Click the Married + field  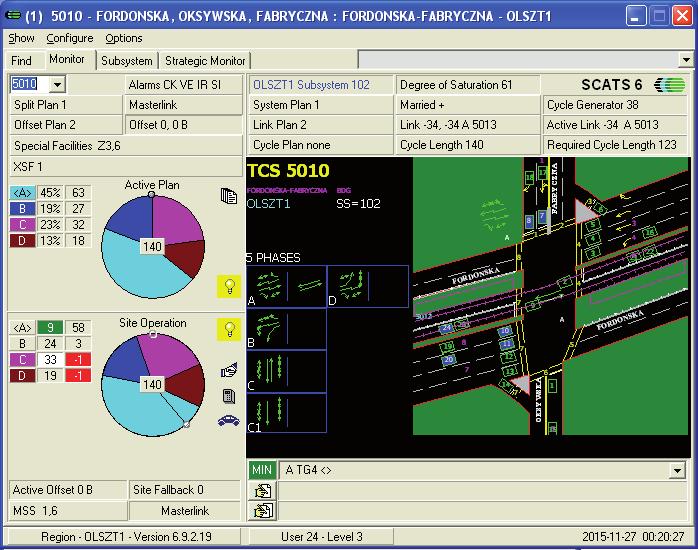coord(467,105)
